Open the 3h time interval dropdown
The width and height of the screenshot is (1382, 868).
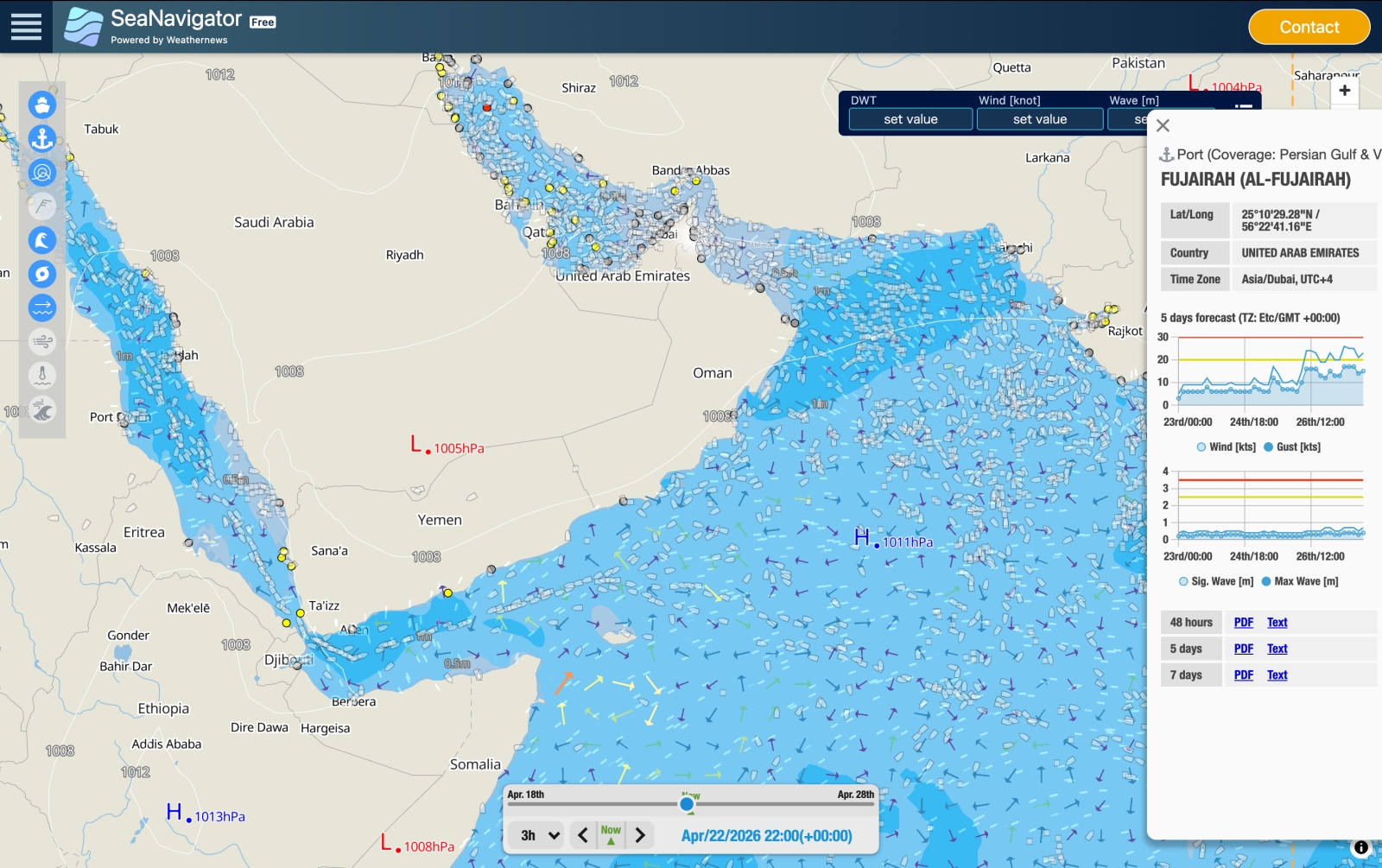tap(540, 835)
